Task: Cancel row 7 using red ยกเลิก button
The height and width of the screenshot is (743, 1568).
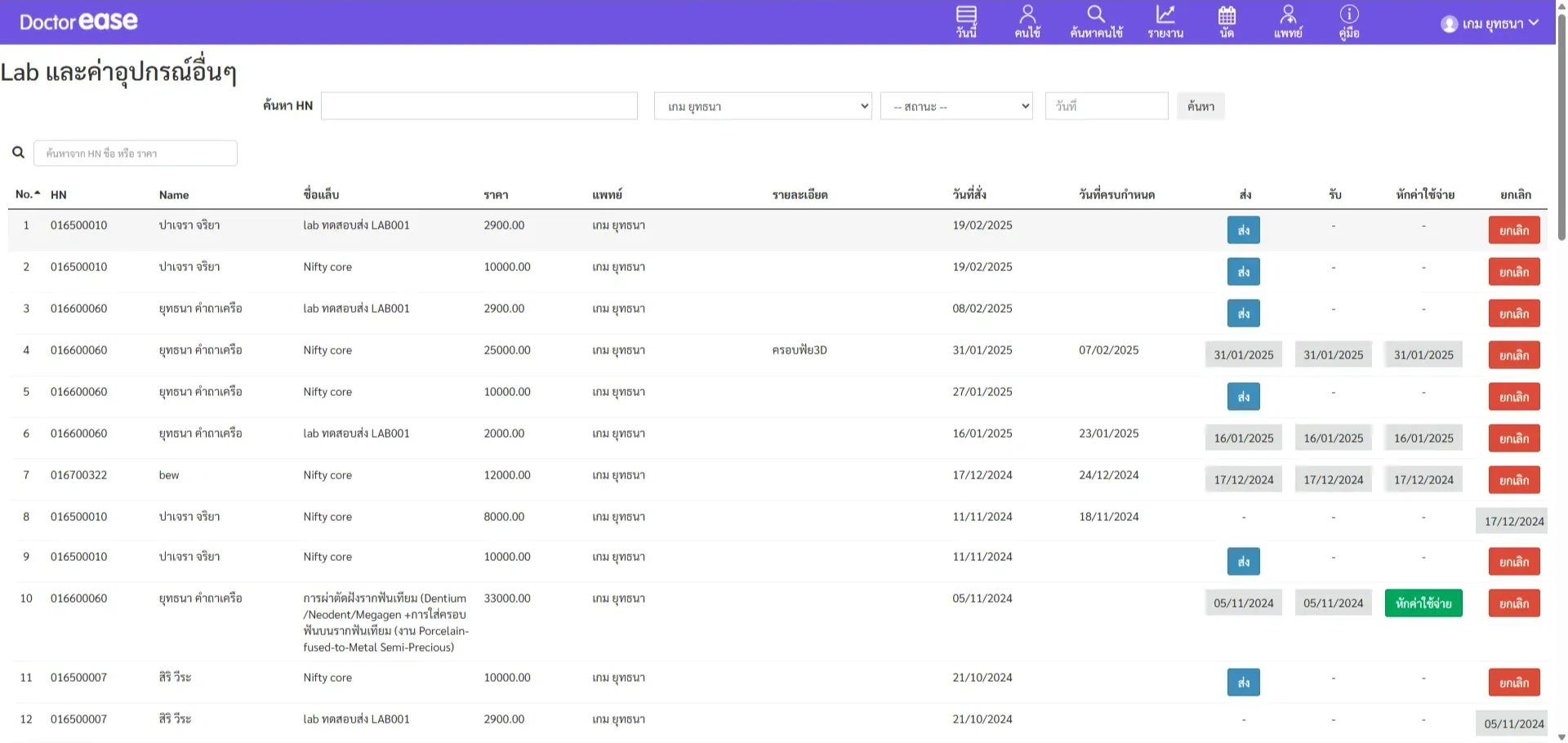Action: [1514, 480]
